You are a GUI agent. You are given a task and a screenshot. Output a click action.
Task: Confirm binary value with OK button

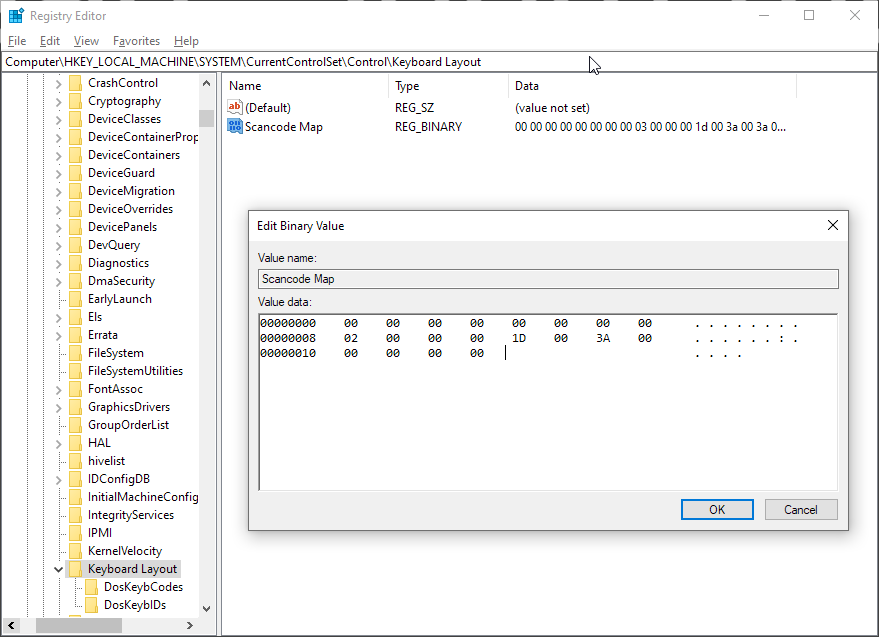pos(717,510)
